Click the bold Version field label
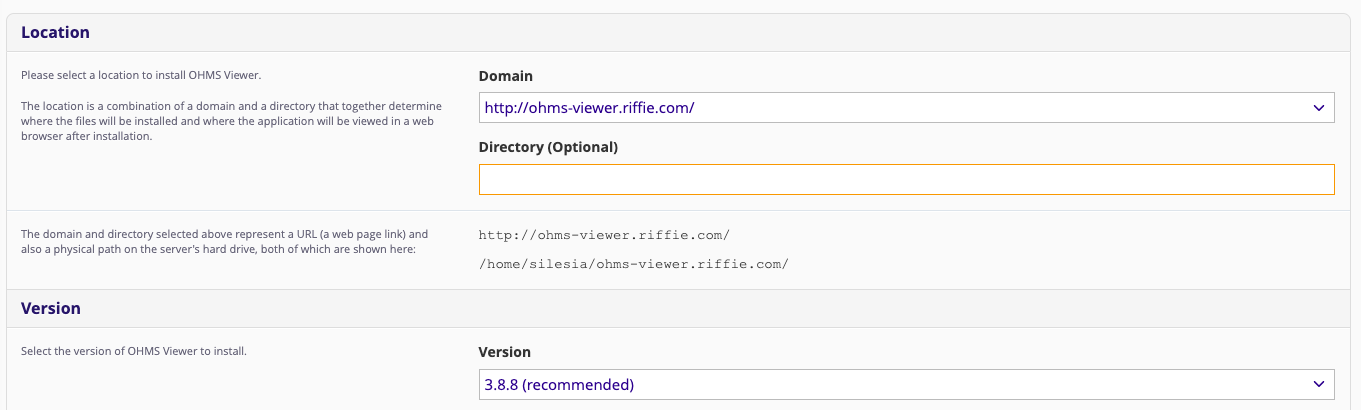 pos(505,352)
